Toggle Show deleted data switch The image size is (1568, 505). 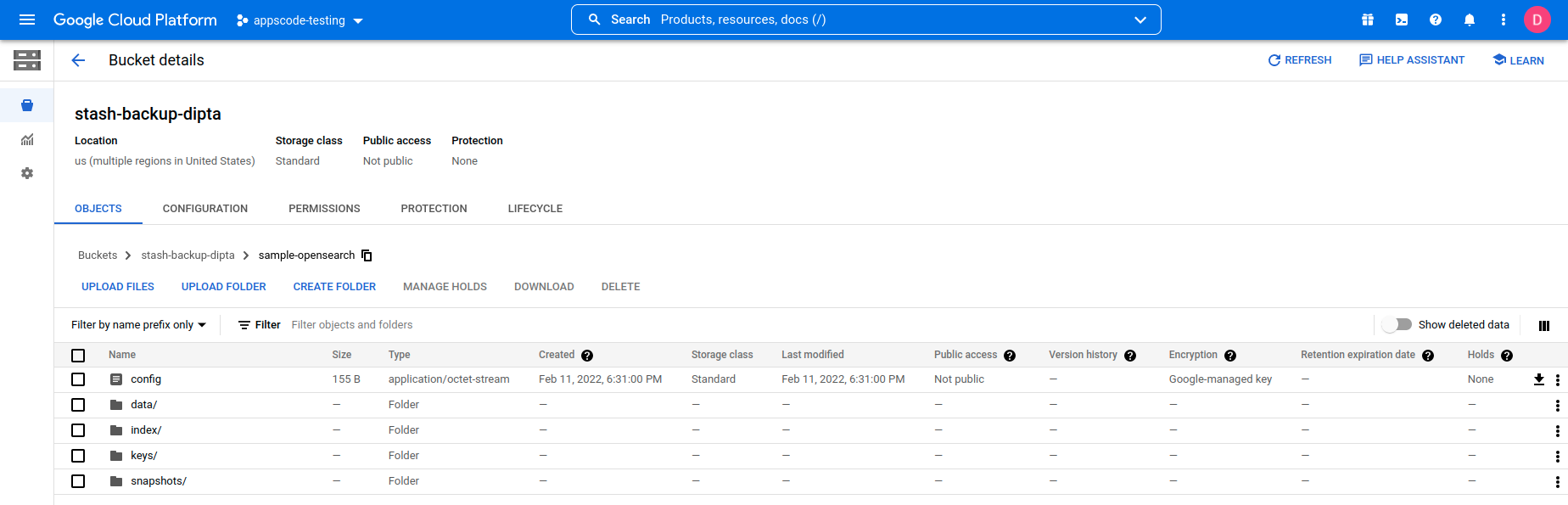[1397, 325]
